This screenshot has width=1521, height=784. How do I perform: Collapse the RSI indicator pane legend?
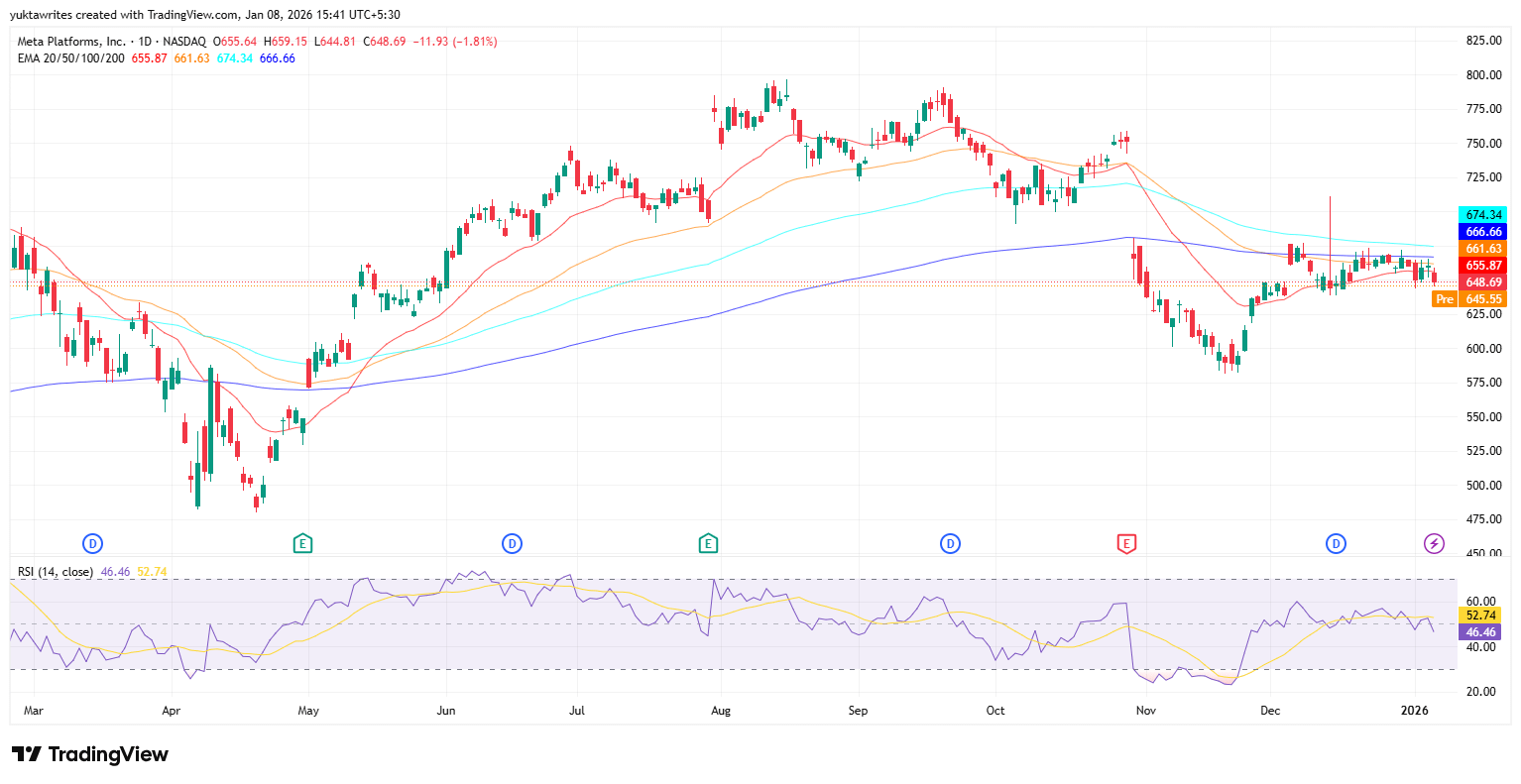[55, 573]
